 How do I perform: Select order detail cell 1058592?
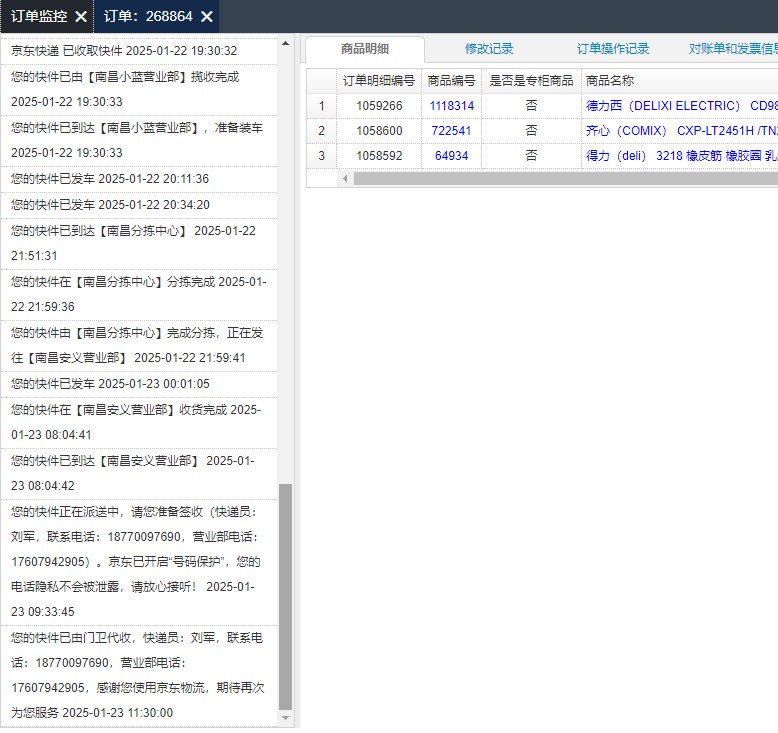pos(379,155)
